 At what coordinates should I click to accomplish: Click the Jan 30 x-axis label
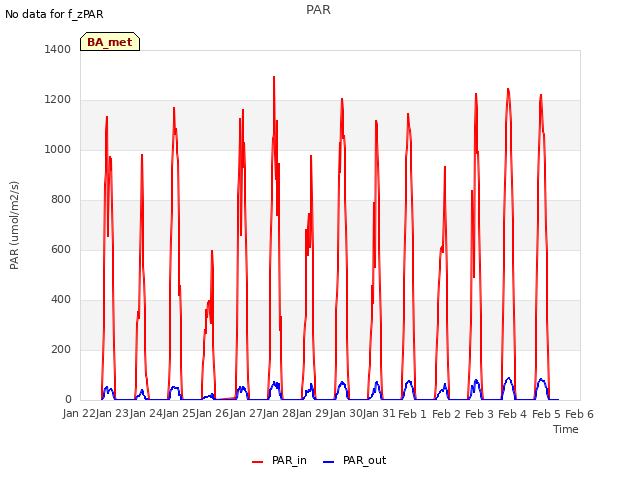pyautogui.click(x=346, y=414)
